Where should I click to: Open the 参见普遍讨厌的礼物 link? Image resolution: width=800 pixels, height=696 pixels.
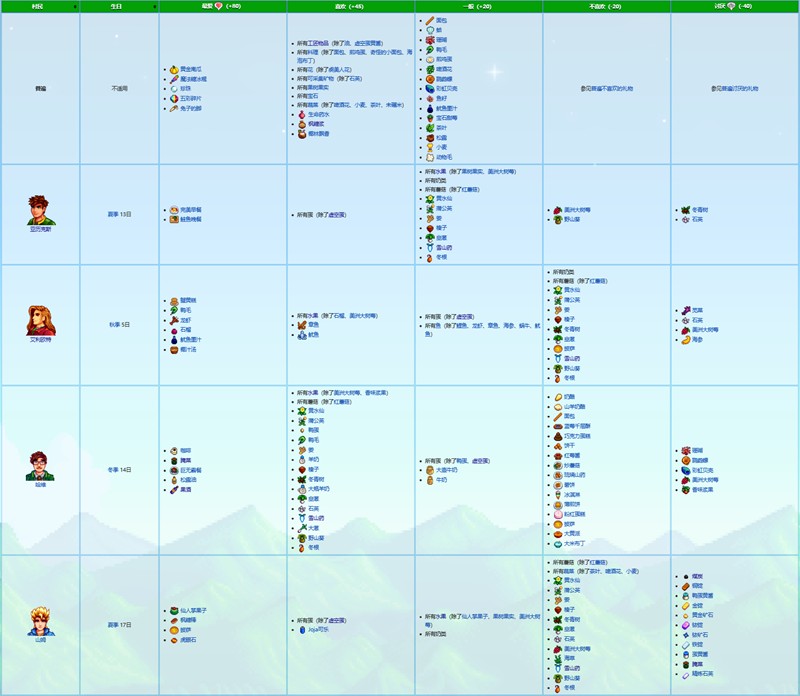pyautogui.click(x=735, y=88)
